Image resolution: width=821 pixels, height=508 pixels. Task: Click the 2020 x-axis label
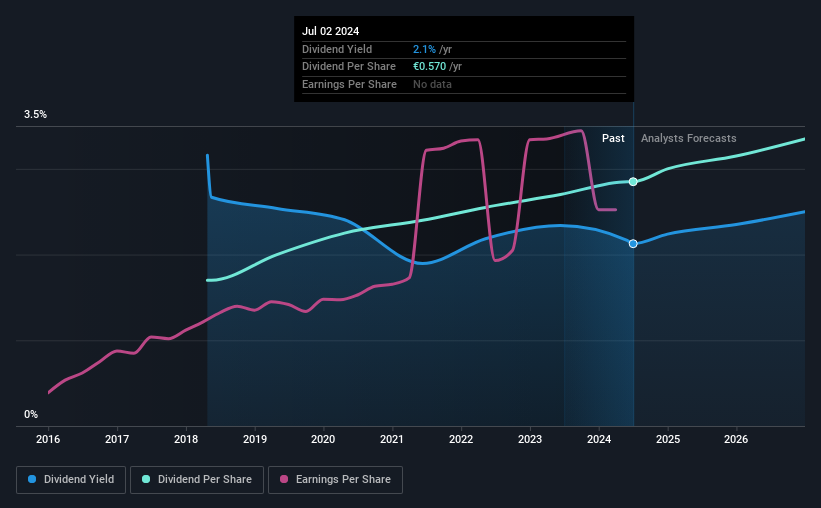tap(323, 439)
